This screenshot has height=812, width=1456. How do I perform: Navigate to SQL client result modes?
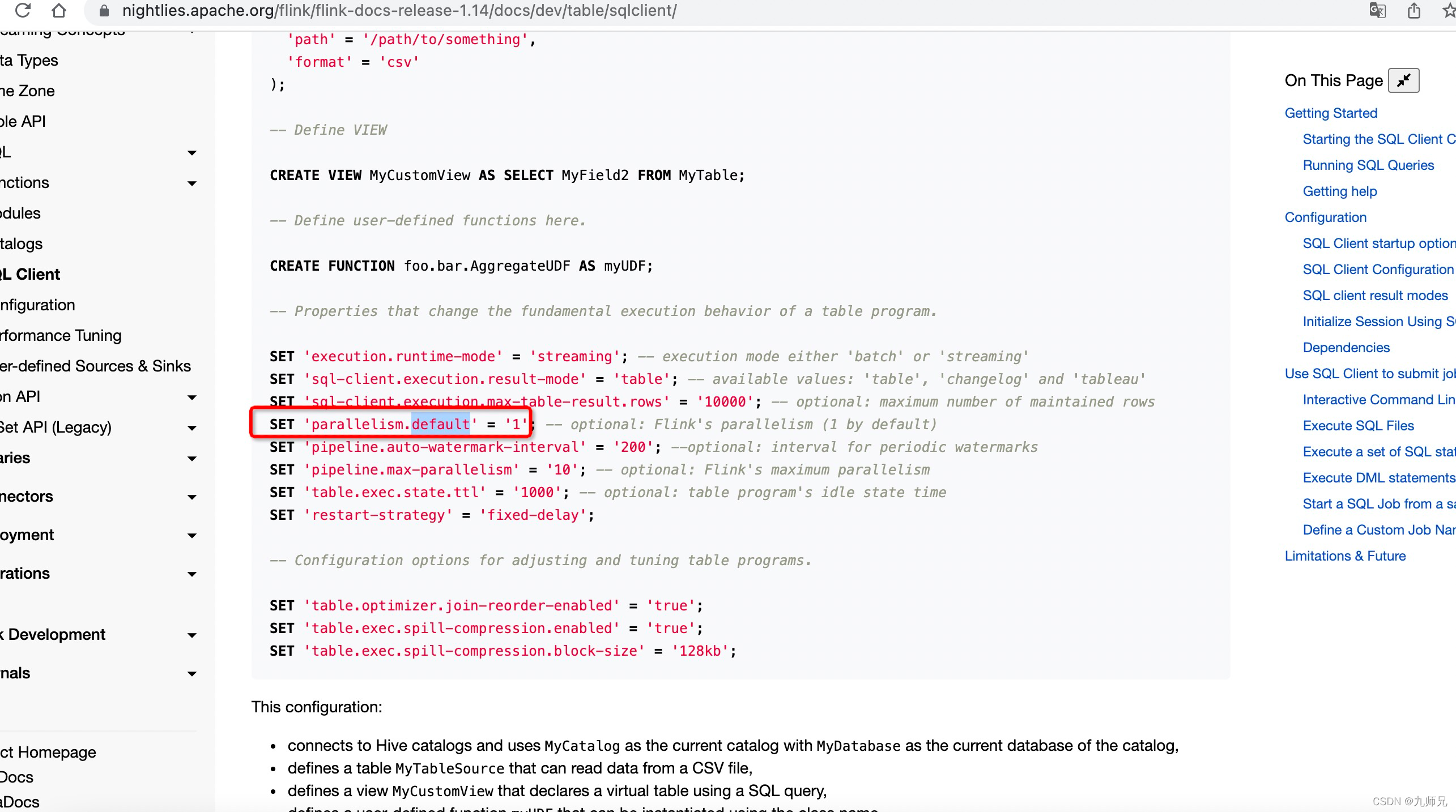click(x=1375, y=295)
